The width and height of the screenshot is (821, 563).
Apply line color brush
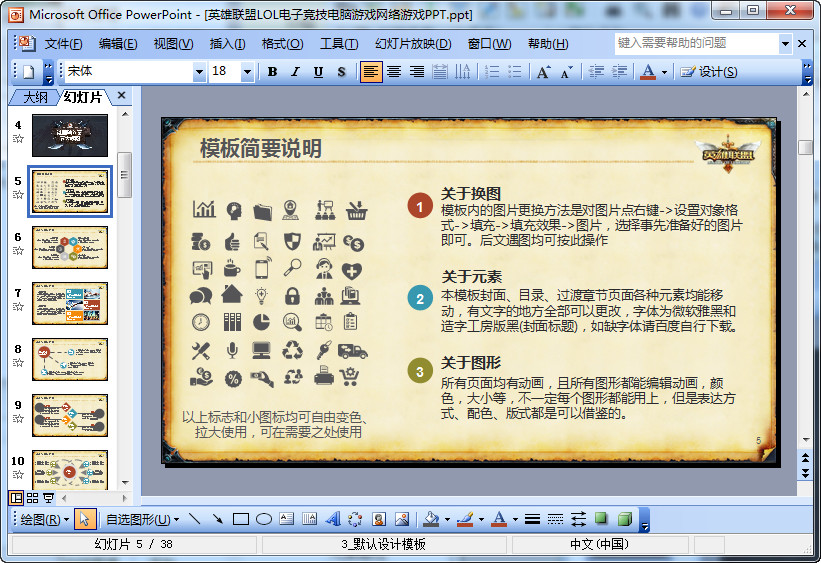(465, 520)
